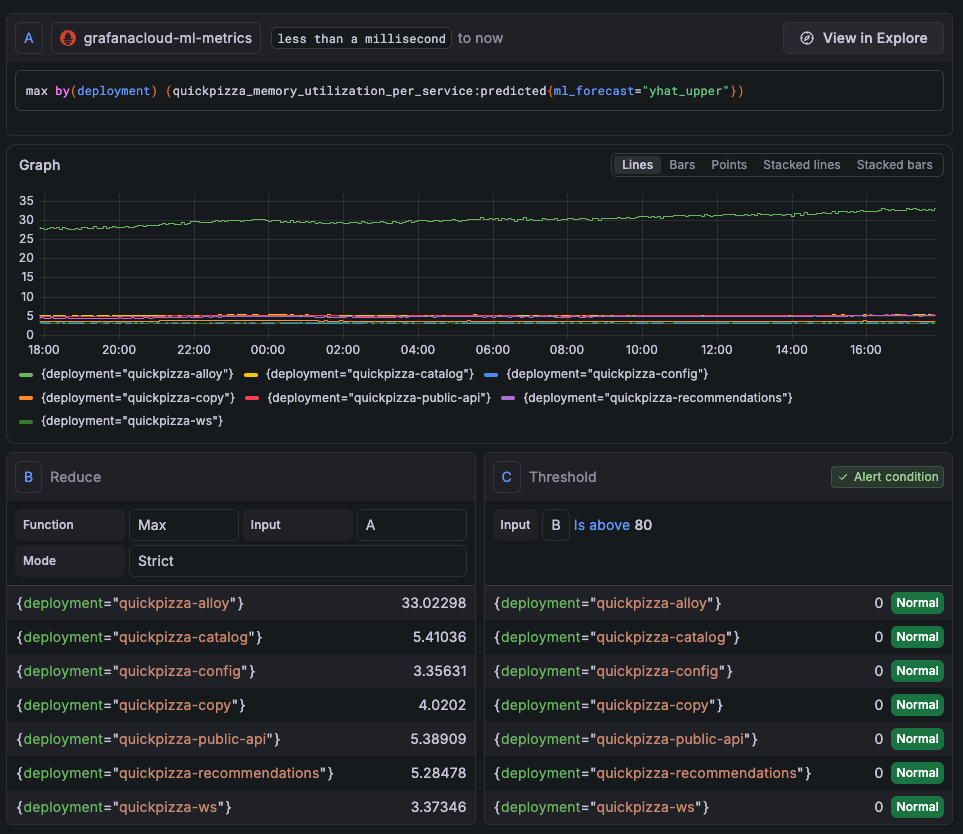Viewport: 963px width, 834px height.
Task: Click the threshold value 80
Action: pos(643,525)
